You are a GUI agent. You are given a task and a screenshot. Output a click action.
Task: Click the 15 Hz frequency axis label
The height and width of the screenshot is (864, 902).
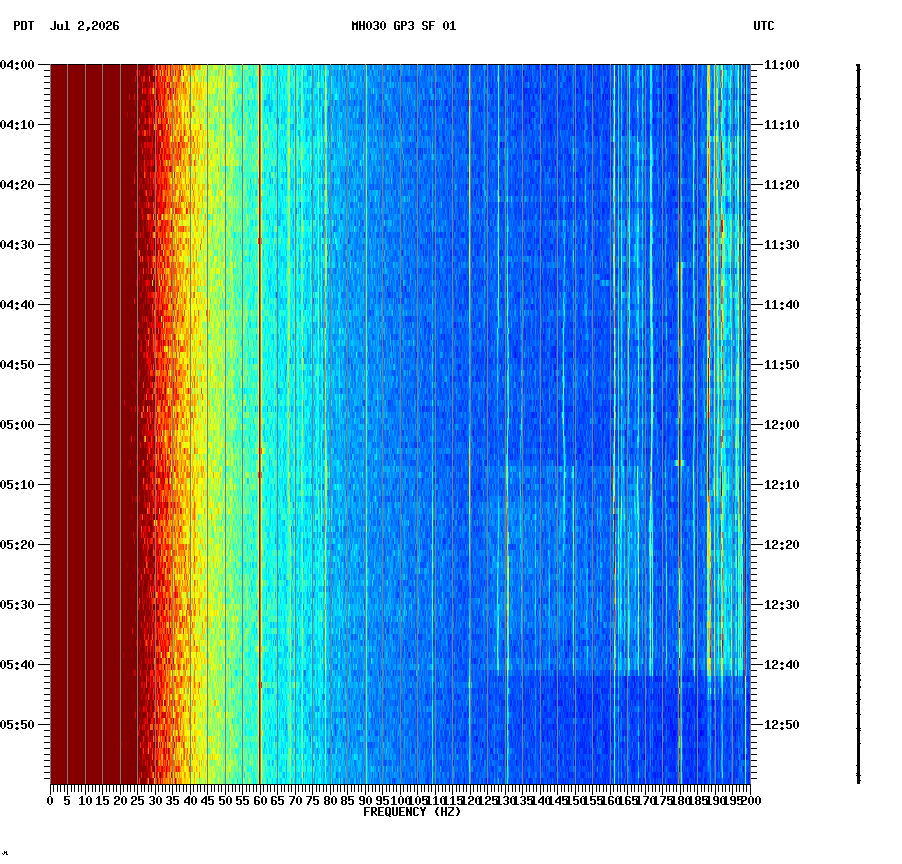(102, 801)
